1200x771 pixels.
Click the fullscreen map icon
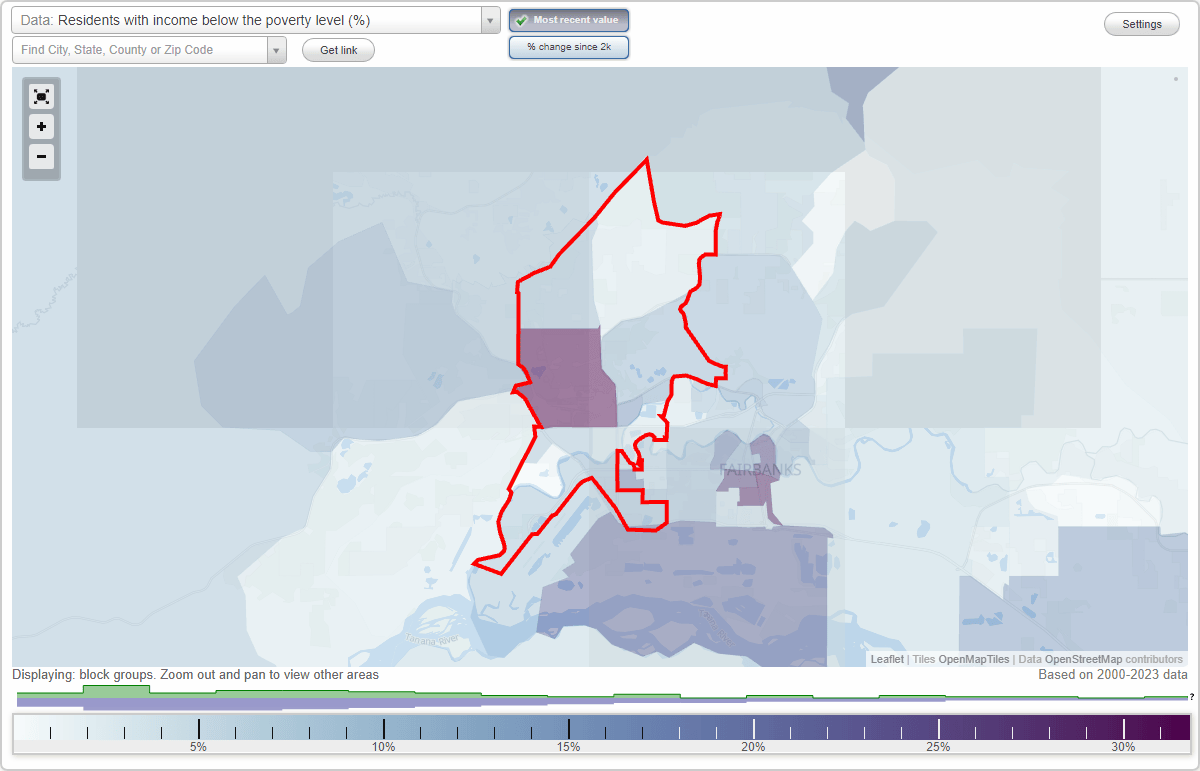[x=41, y=96]
